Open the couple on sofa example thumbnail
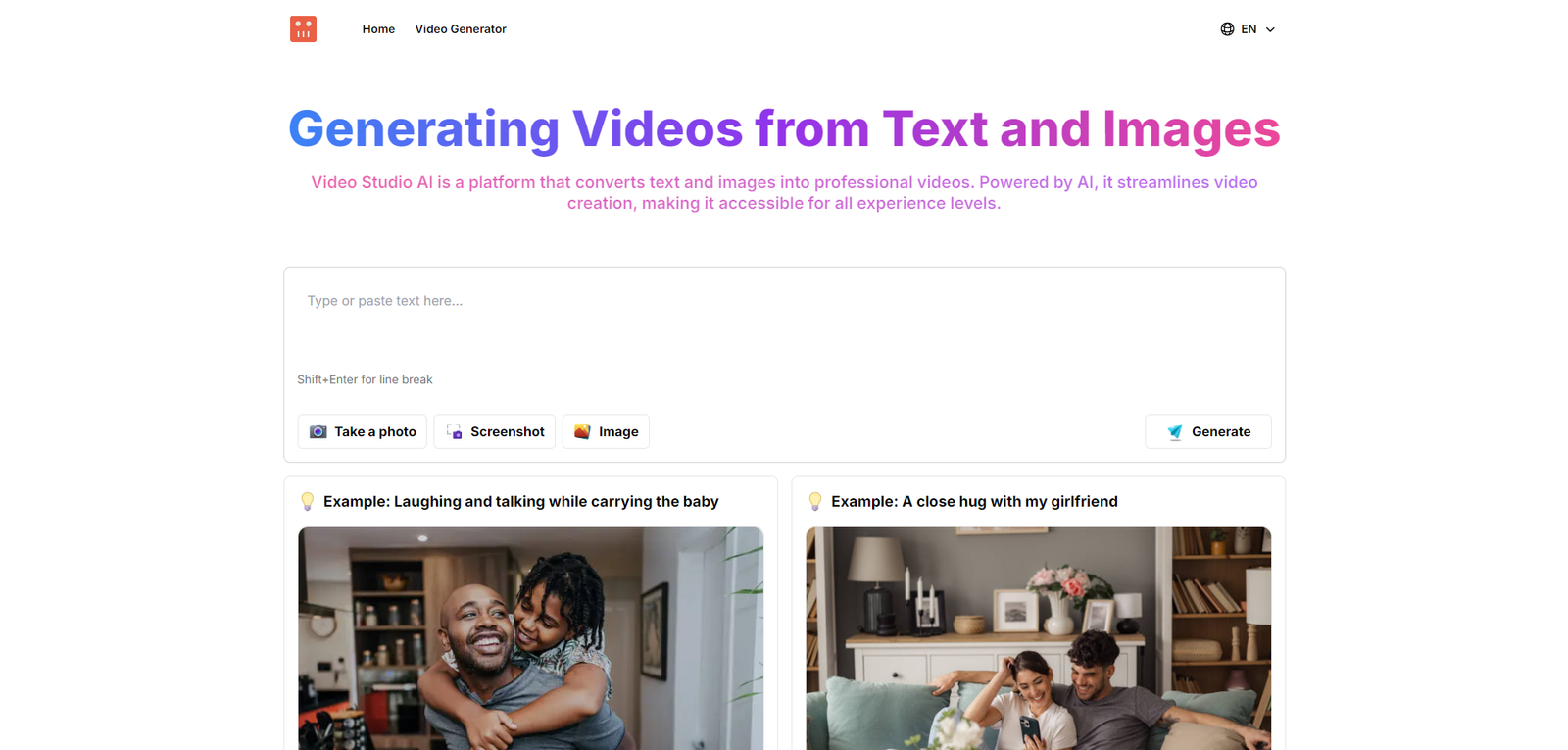This screenshot has width=1568, height=750. point(1038,637)
